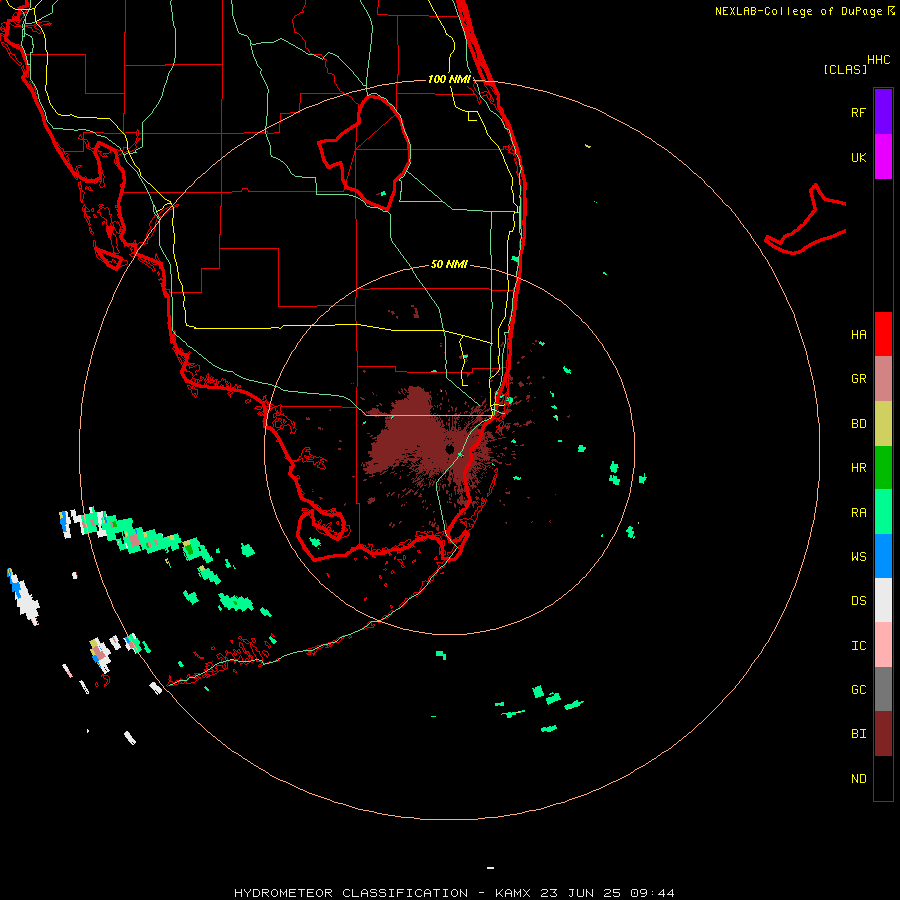Image resolution: width=900 pixels, height=900 pixels.
Task: Select the light pink IC legend block
Action: pyautogui.click(x=883, y=645)
